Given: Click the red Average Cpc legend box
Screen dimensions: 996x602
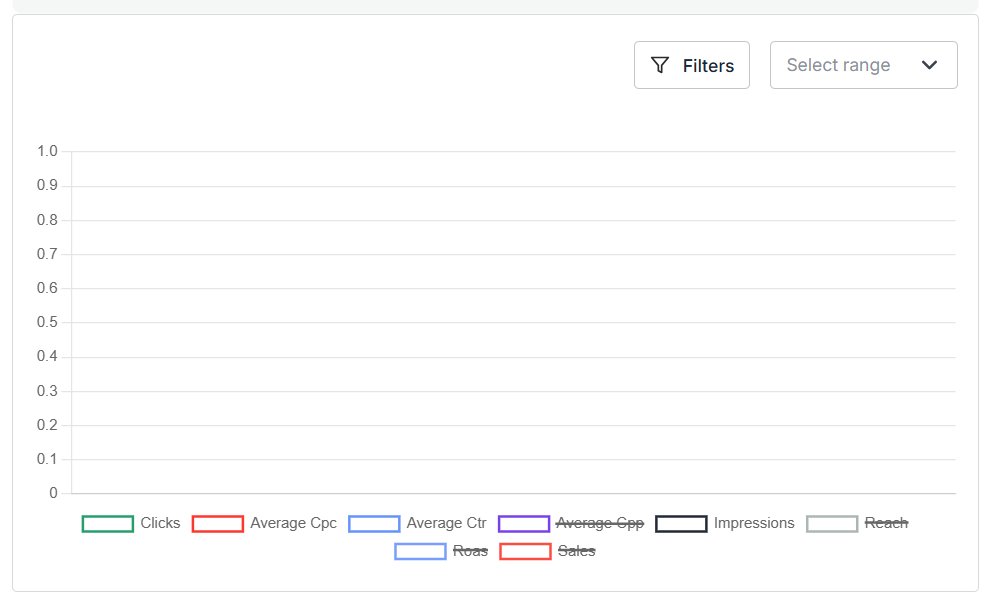Looking at the screenshot, I should pos(218,523).
